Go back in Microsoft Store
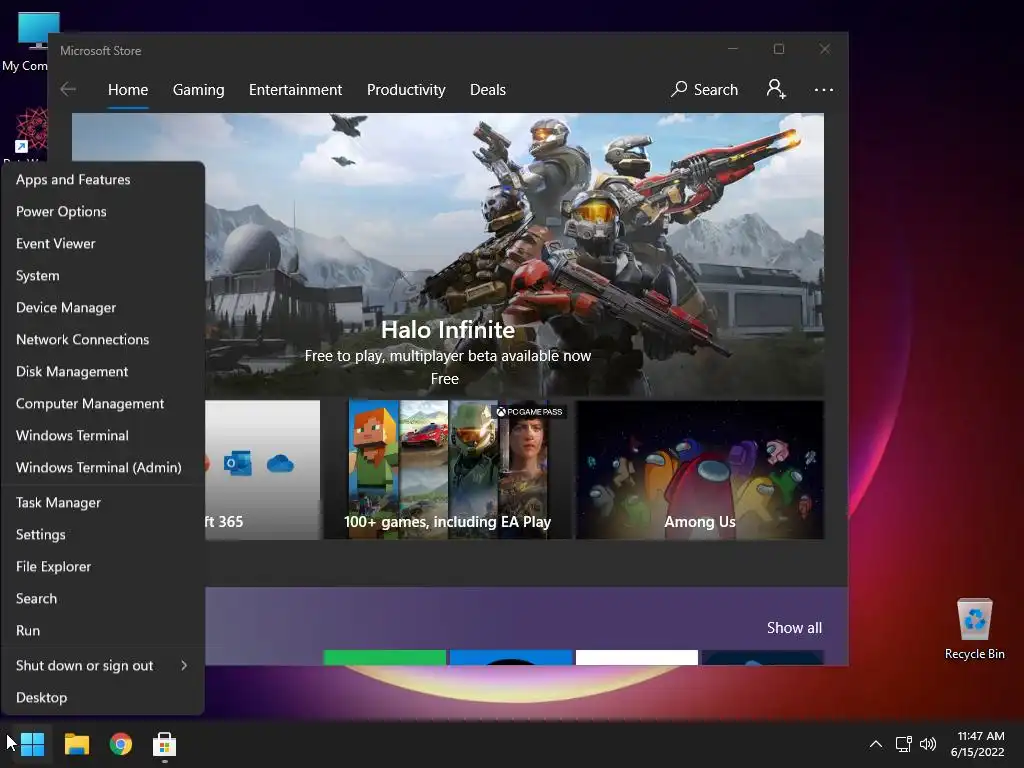Screen dimensions: 1024x768 point(68,89)
